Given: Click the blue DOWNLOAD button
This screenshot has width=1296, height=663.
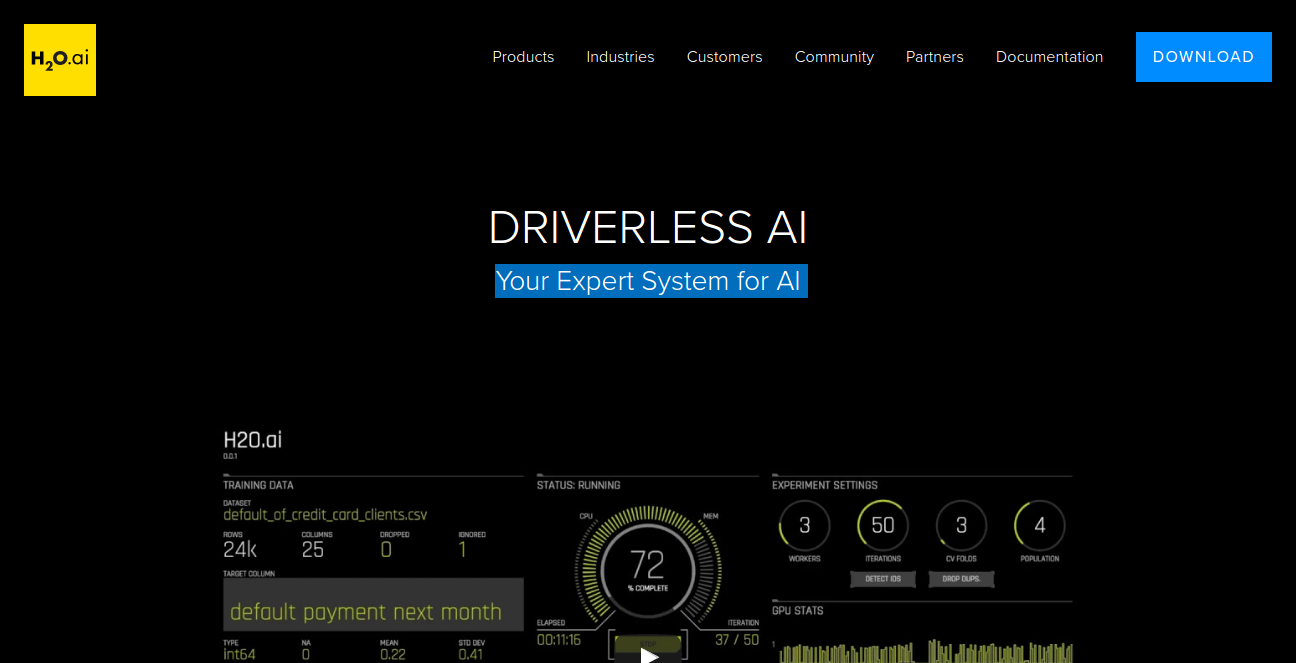Looking at the screenshot, I should coord(1203,57).
